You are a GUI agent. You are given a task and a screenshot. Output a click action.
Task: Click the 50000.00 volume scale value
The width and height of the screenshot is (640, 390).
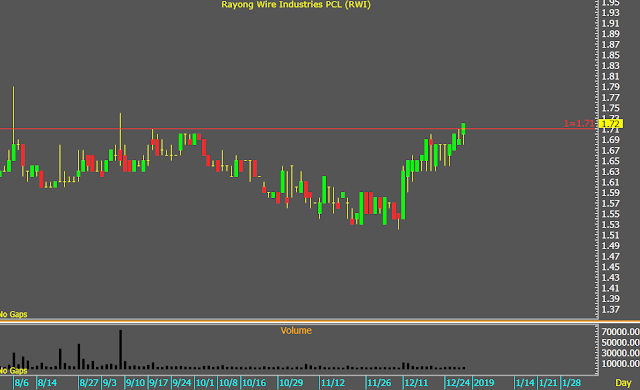620,342
